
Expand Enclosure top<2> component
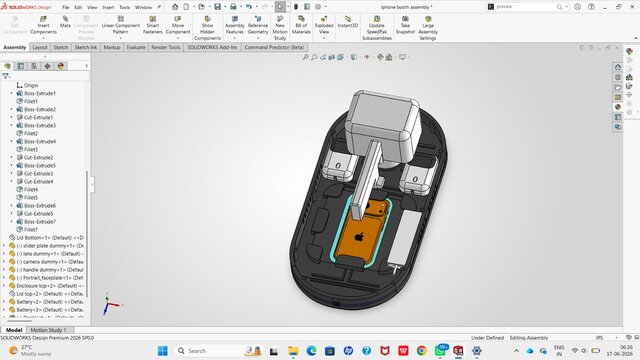pyautogui.click(x=4, y=286)
